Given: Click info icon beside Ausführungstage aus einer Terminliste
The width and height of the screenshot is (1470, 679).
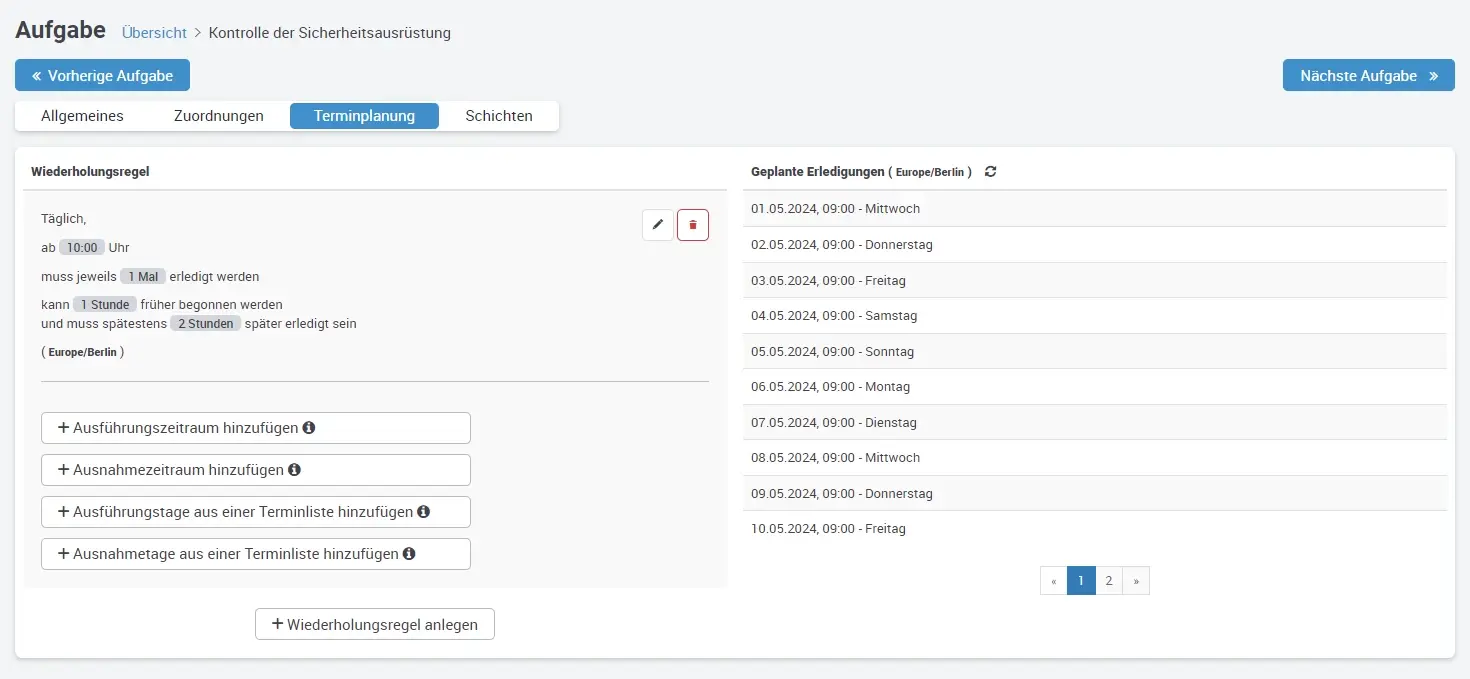Looking at the screenshot, I should (423, 512).
